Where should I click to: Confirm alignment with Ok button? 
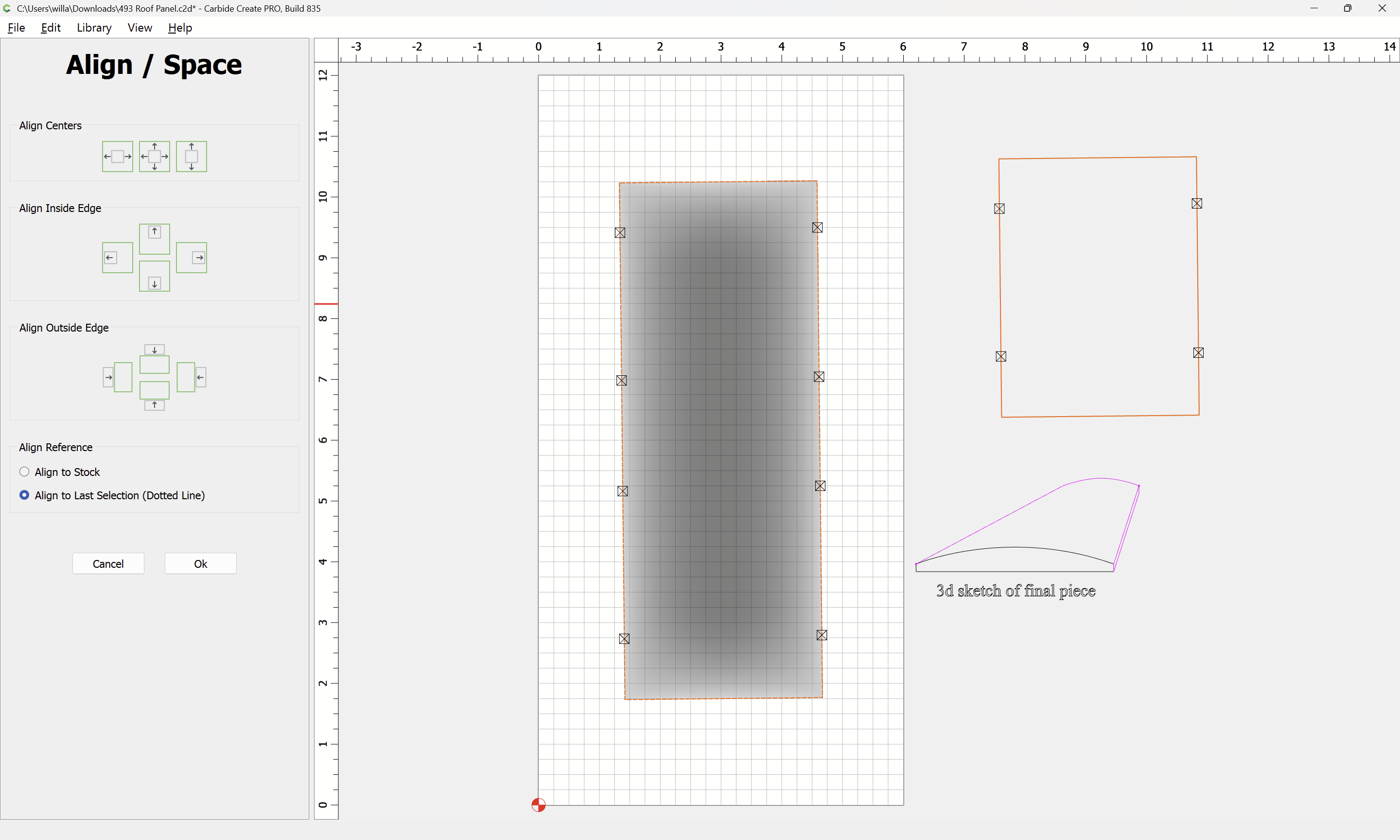click(x=200, y=563)
